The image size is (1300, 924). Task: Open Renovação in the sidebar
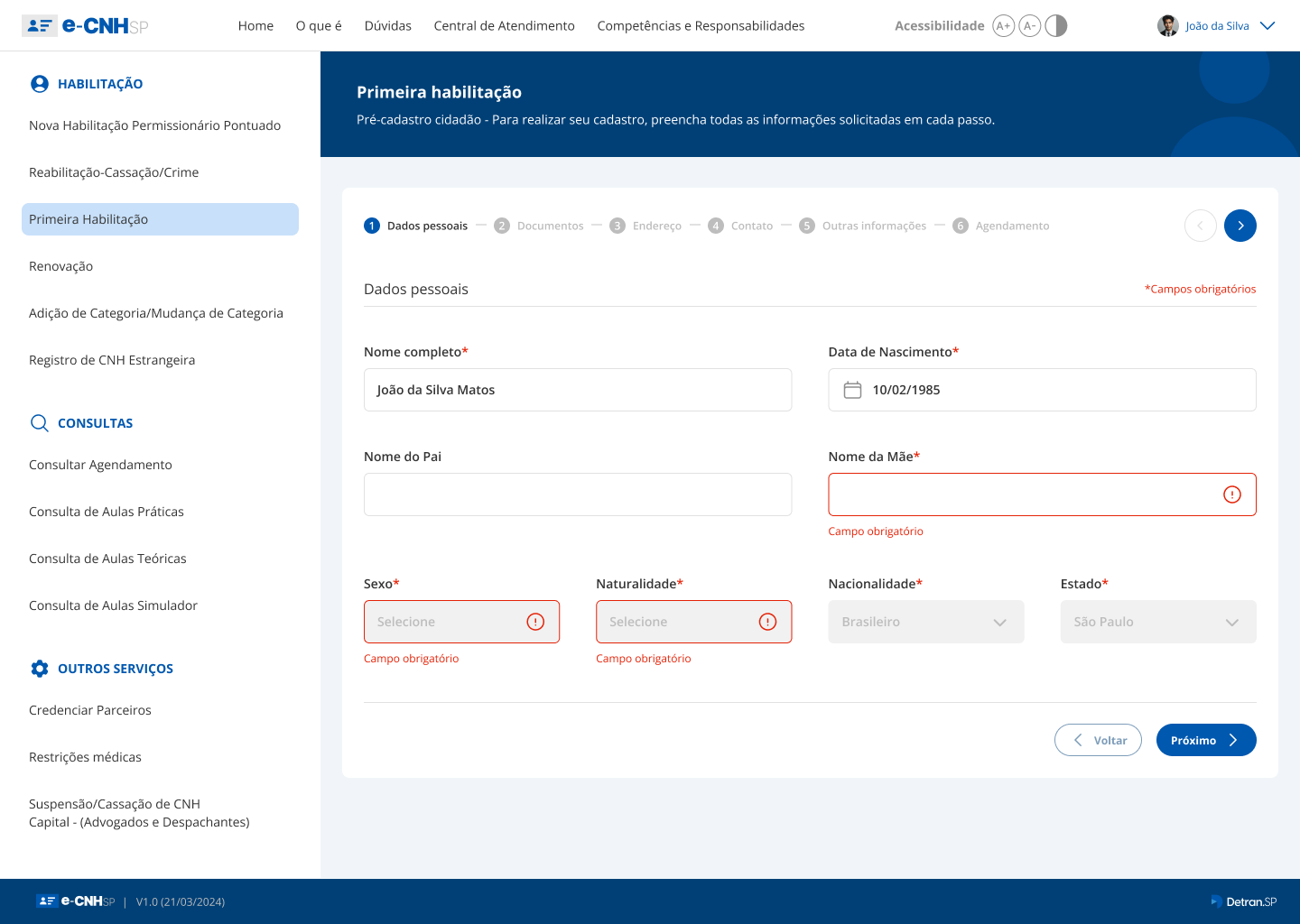point(61,266)
